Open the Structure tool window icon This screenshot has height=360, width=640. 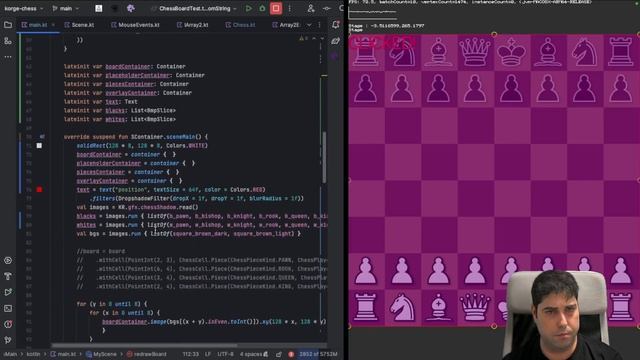pyautogui.click(x=8, y=41)
